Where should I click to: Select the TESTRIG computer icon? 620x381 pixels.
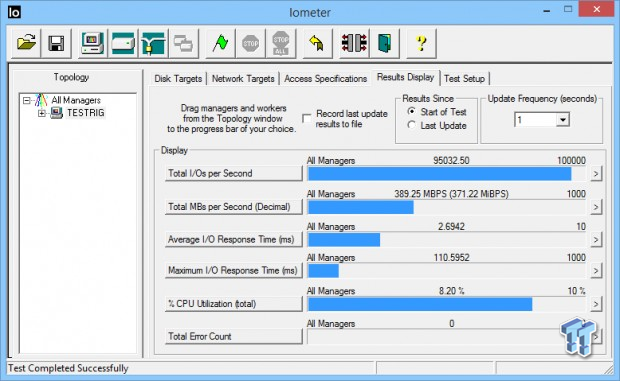[57, 113]
